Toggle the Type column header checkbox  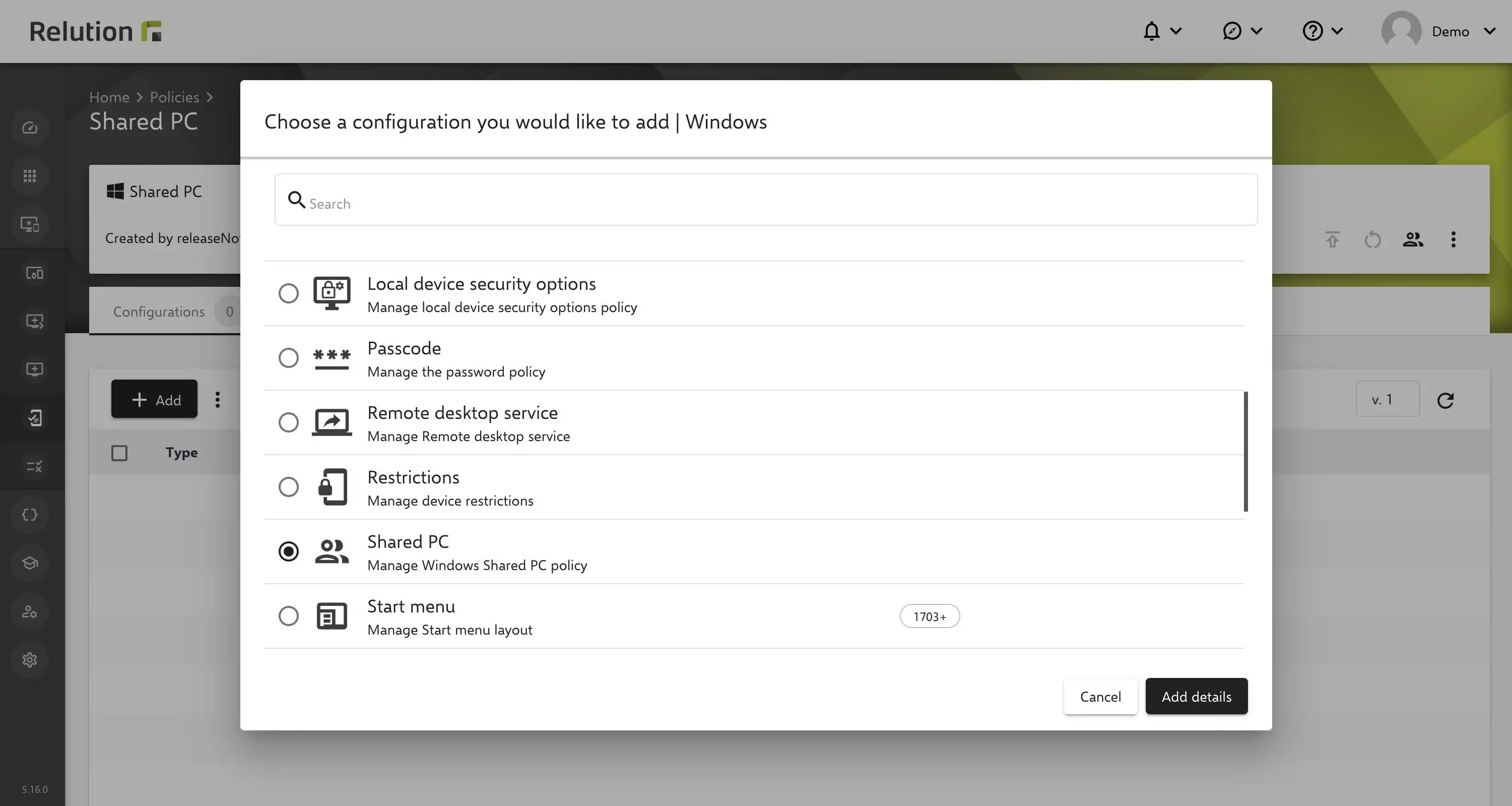[x=119, y=453]
